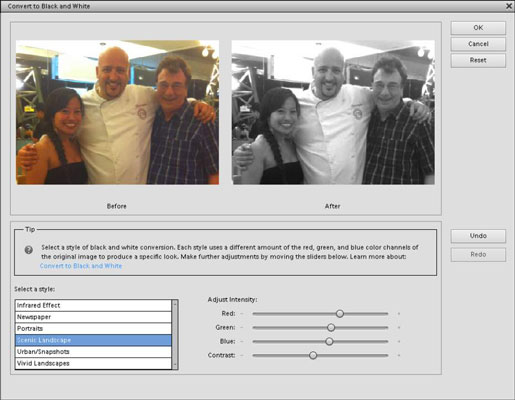515x400 pixels.
Task: Click the After preview image
Action: point(333,112)
